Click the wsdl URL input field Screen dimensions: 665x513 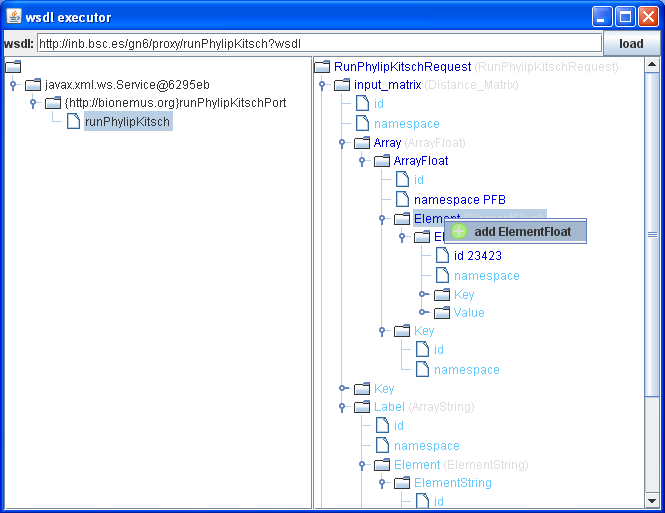click(318, 43)
